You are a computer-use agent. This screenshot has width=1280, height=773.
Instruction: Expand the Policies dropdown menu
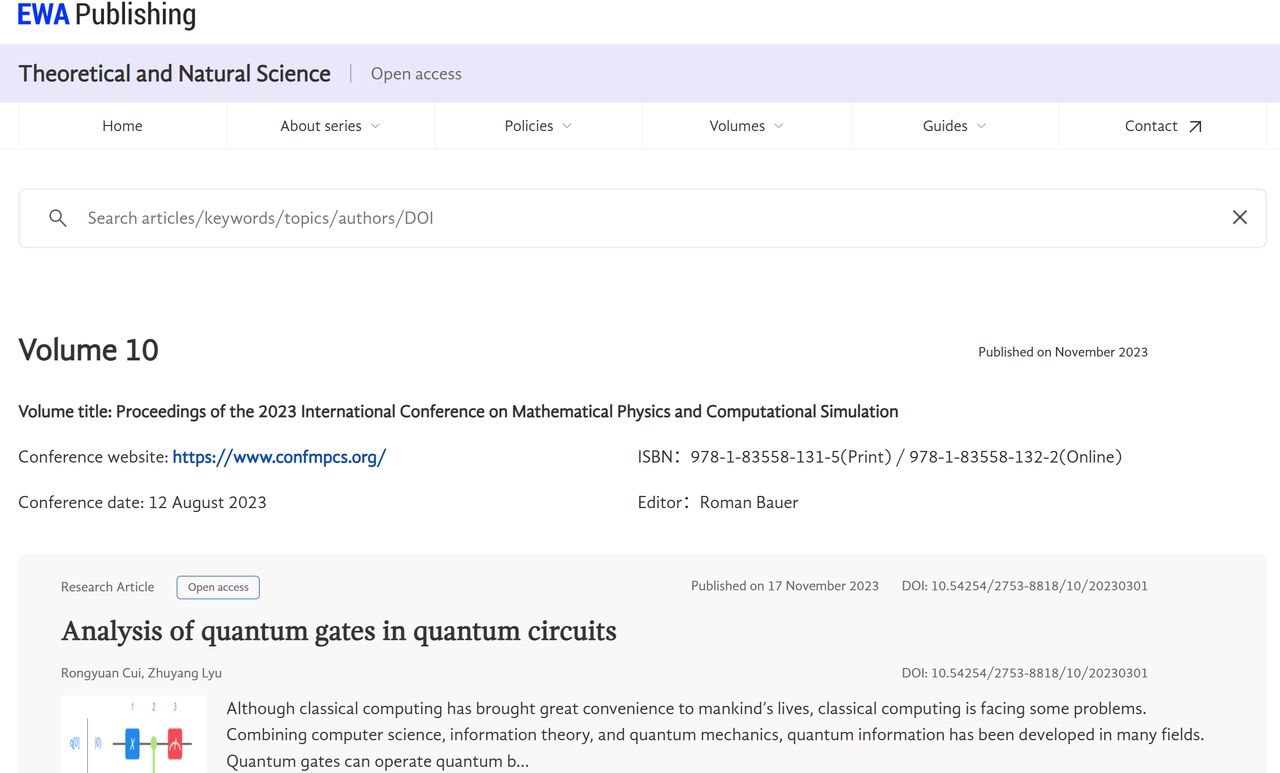point(537,126)
